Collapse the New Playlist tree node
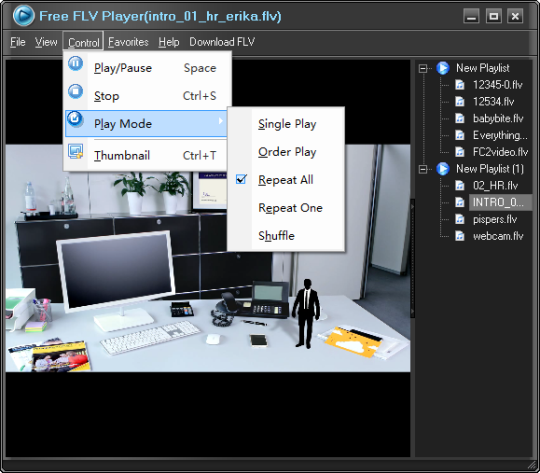The image size is (540, 473). (423, 68)
